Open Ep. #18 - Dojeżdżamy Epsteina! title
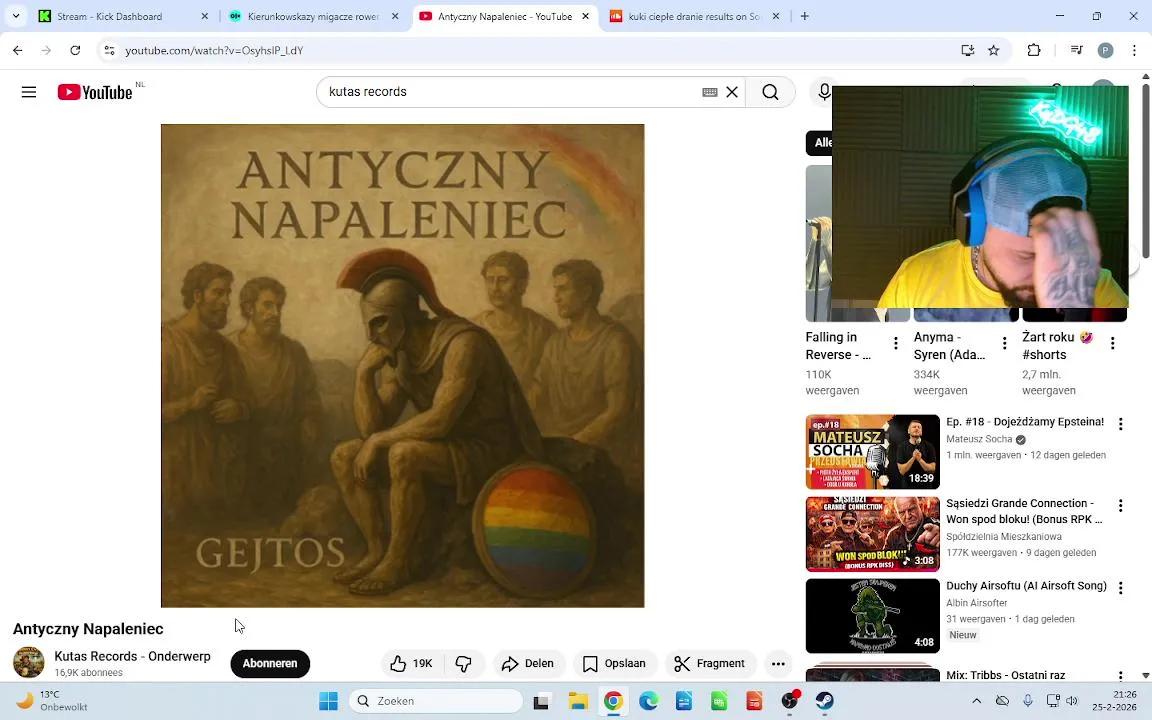Image resolution: width=1152 pixels, height=720 pixels. coord(1025,422)
